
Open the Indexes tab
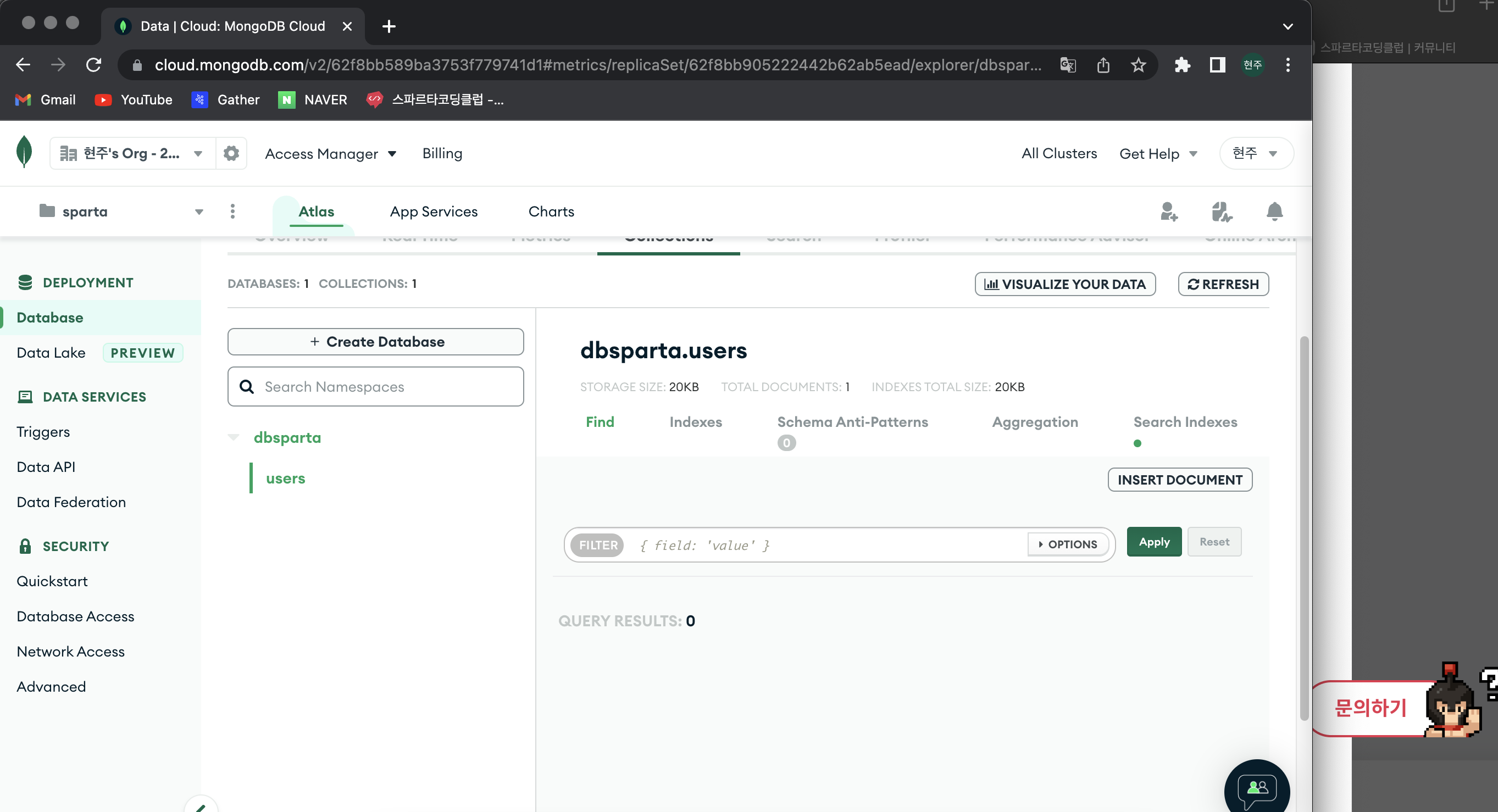(x=696, y=422)
